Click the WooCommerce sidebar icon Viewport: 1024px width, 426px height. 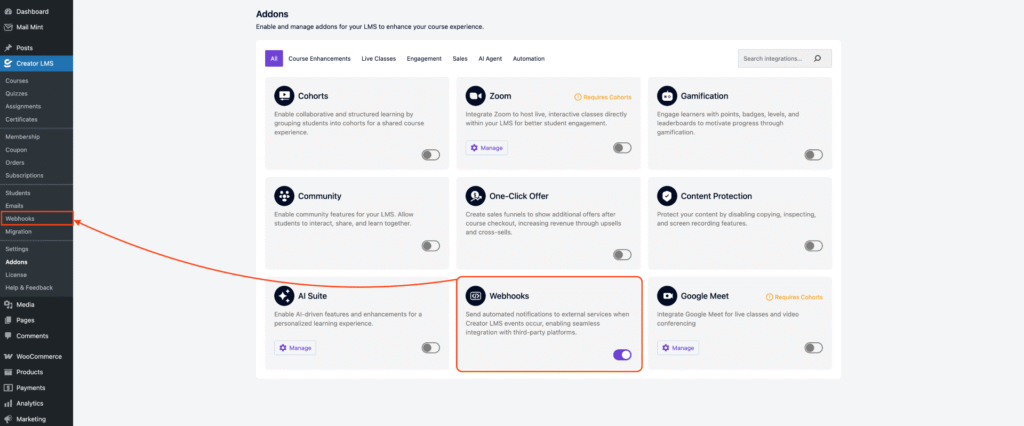[8, 357]
